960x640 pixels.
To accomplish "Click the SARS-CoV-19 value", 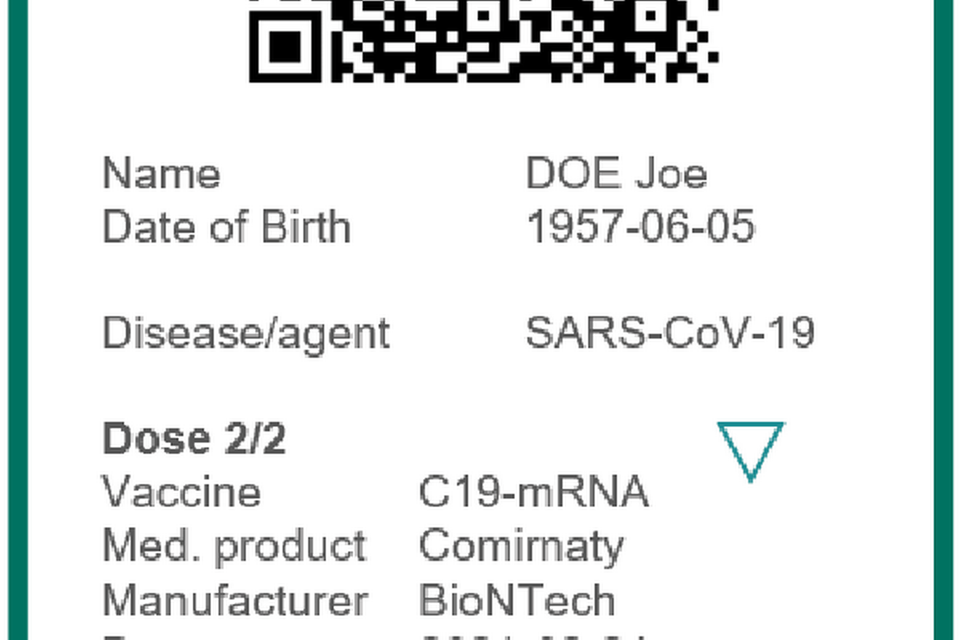I will point(670,333).
